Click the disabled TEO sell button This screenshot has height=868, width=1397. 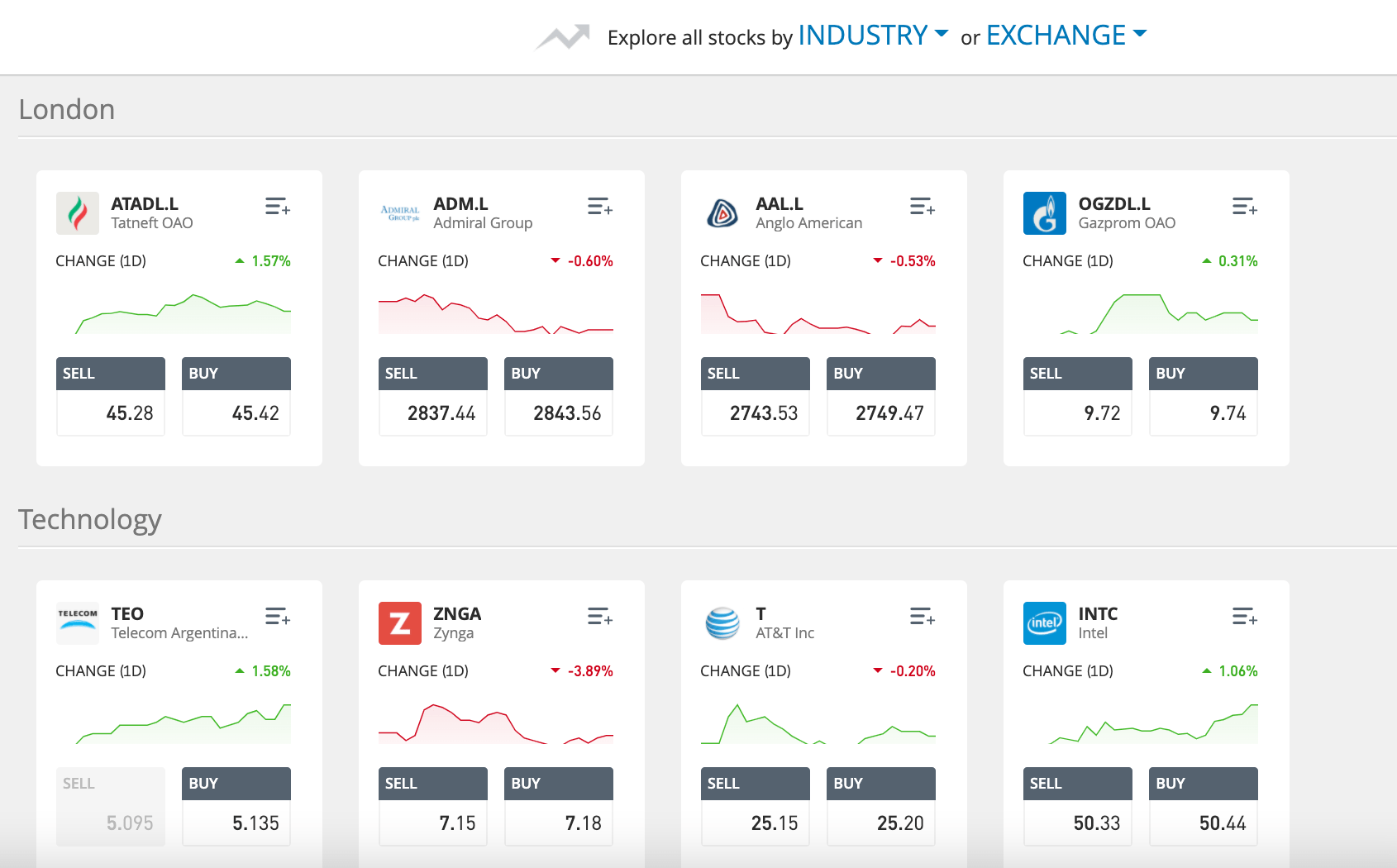tap(111, 806)
